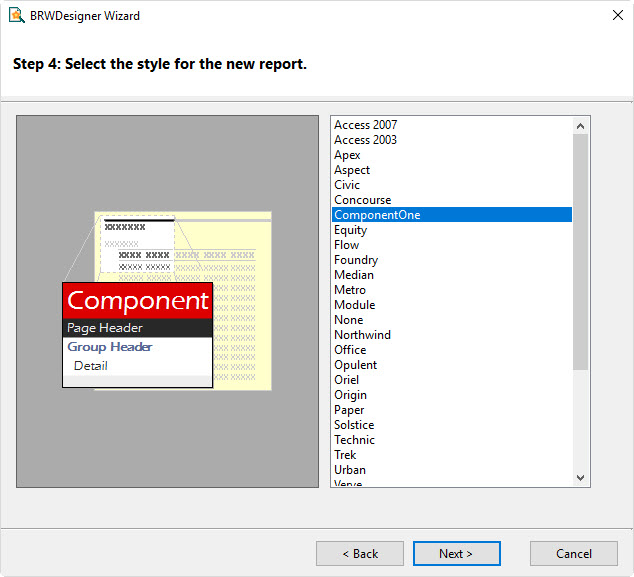The image size is (634, 577).
Task: Pick the Metro style
Action: pos(452,289)
